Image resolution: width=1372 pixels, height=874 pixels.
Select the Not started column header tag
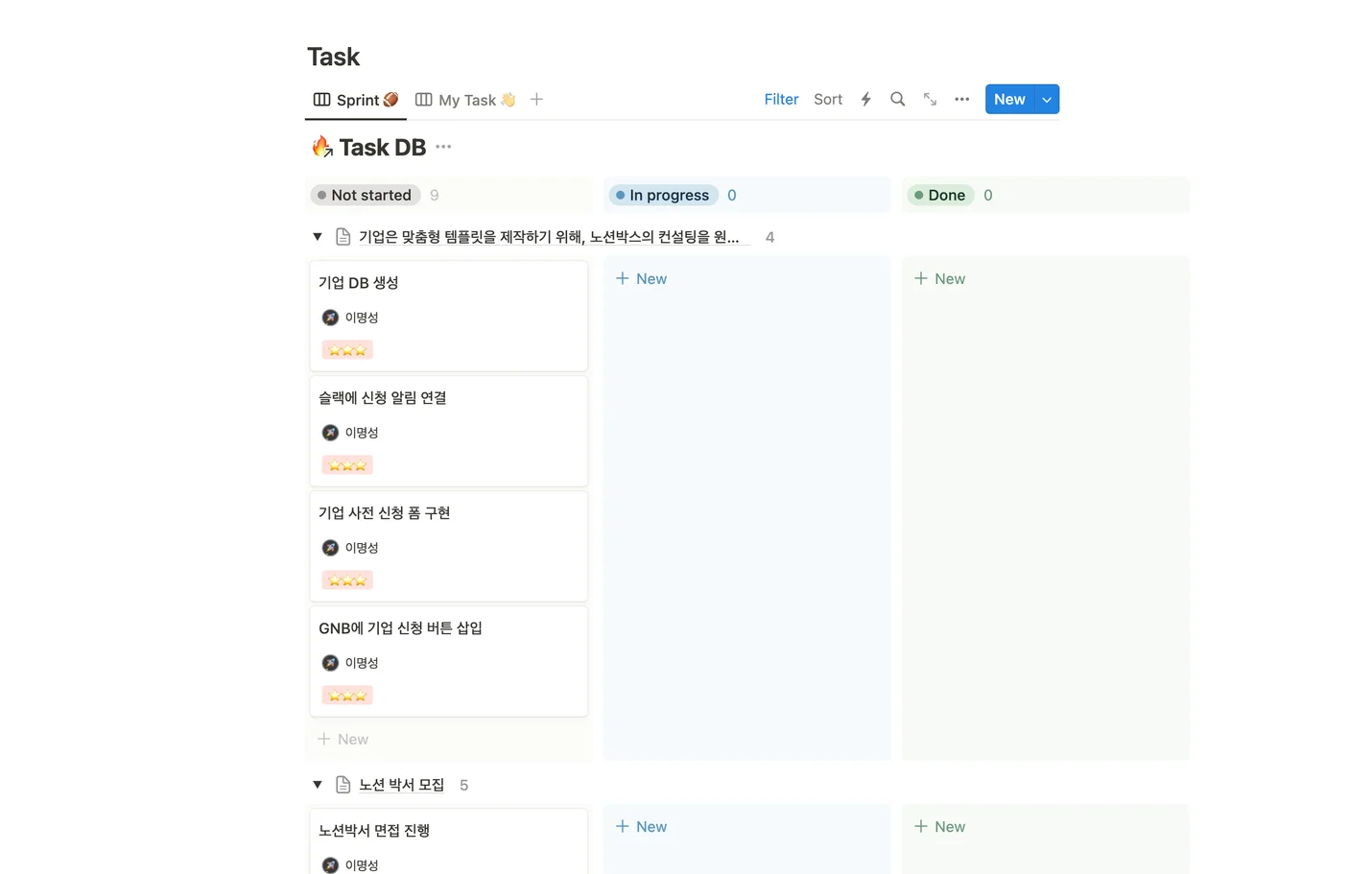click(365, 195)
